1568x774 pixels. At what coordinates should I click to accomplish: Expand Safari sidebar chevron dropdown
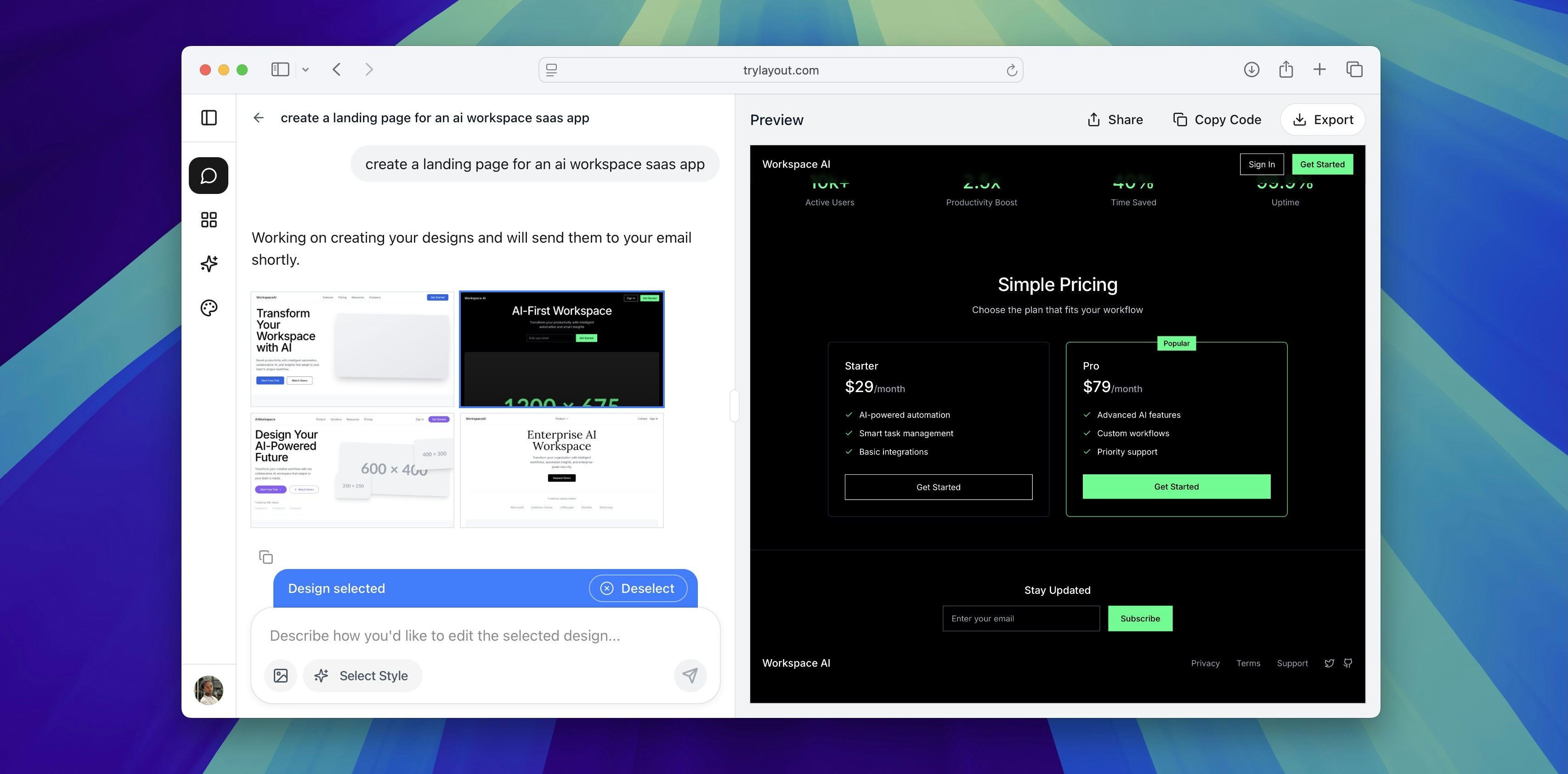[306, 69]
